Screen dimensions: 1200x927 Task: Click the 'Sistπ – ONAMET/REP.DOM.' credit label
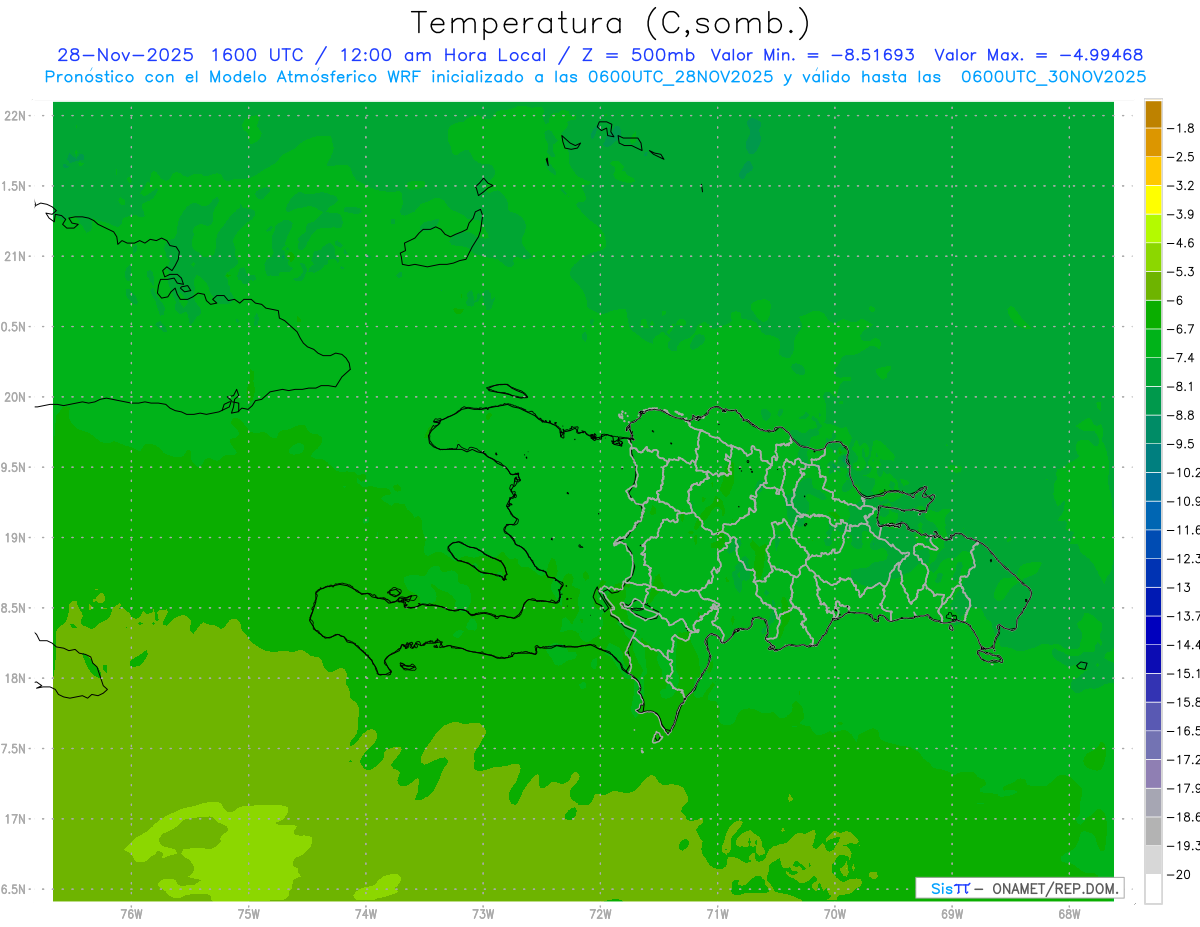(1019, 888)
